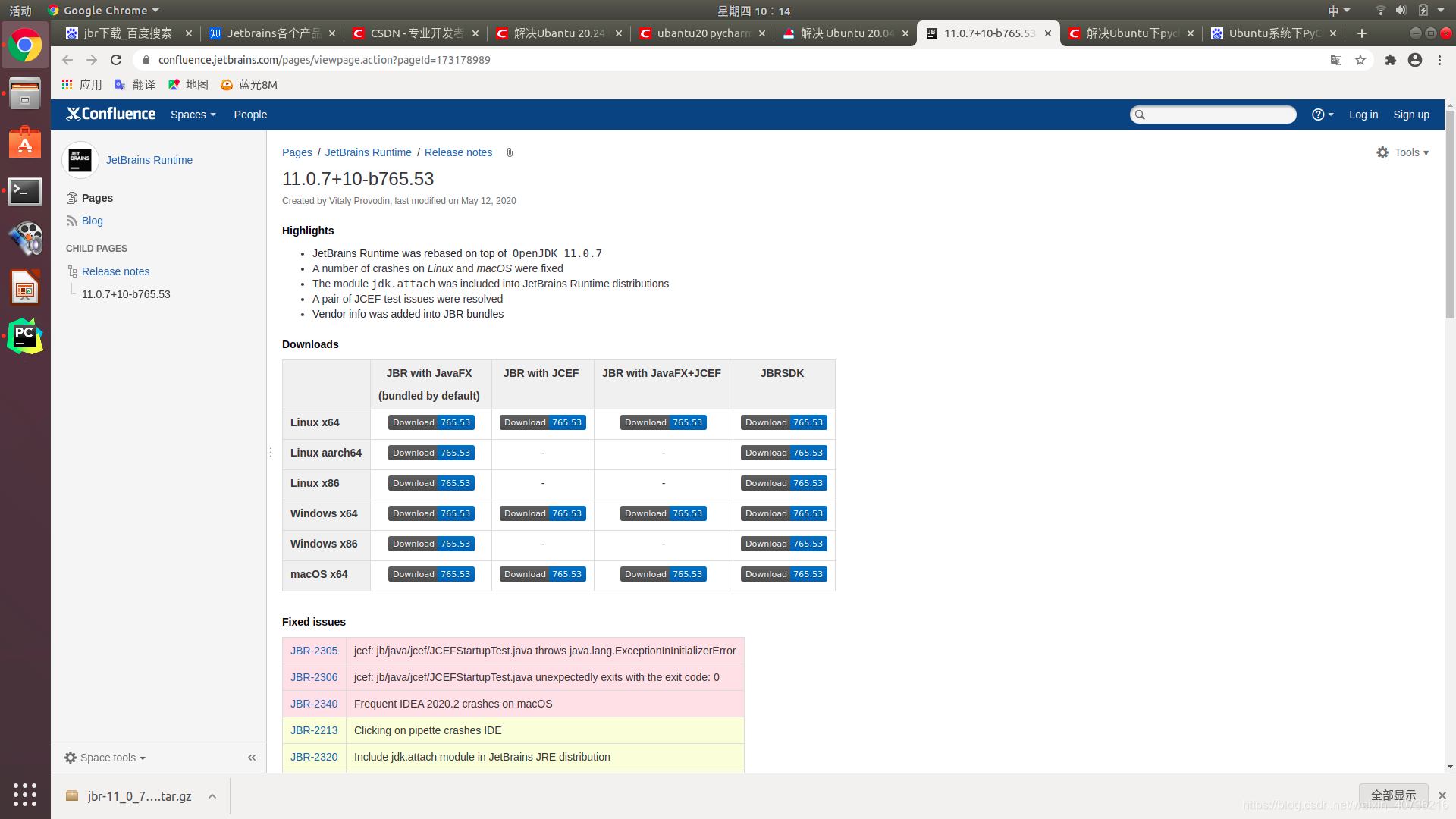Screen dimensions: 1456x819
Task: Open the Confluence help question-mark menu
Action: [1323, 115]
